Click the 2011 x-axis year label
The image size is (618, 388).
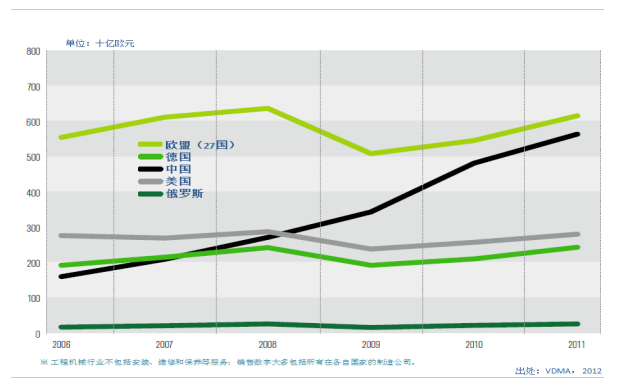577,345
